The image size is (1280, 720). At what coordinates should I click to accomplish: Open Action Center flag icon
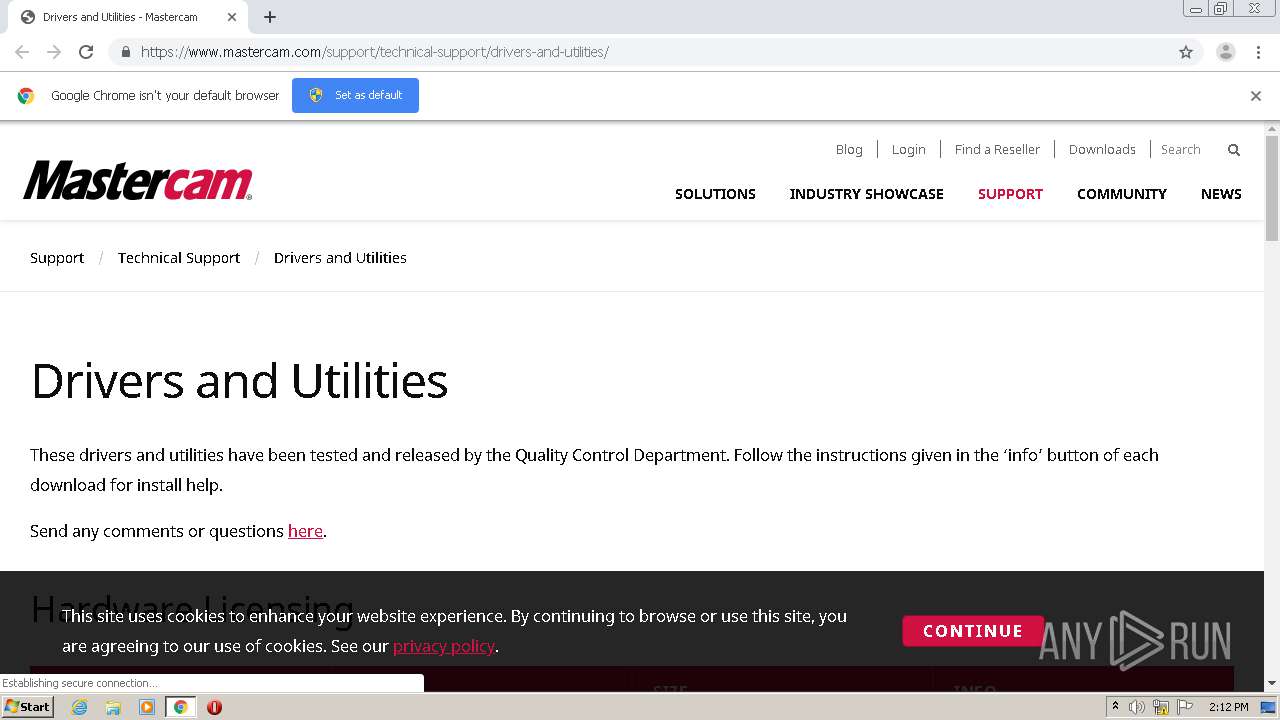pos(1185,707)
